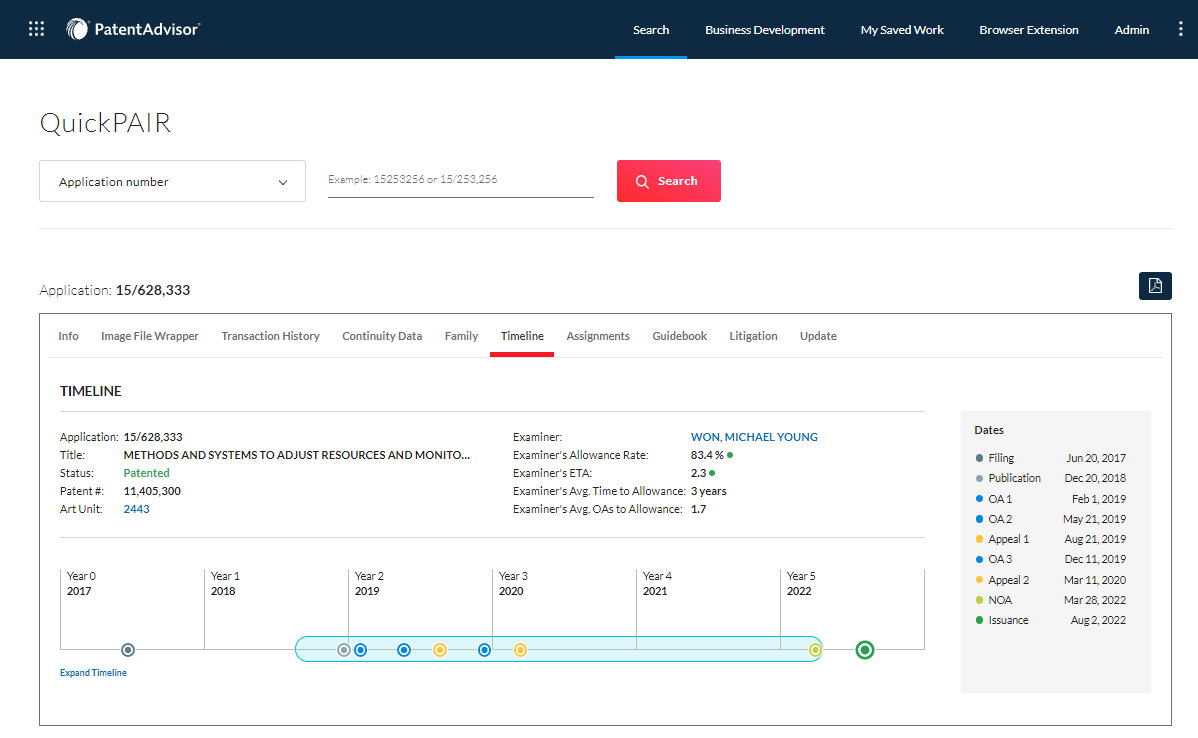1198x738 pixels.
Task: Open the Image File Wrapper tab
Action: (150, 336)
